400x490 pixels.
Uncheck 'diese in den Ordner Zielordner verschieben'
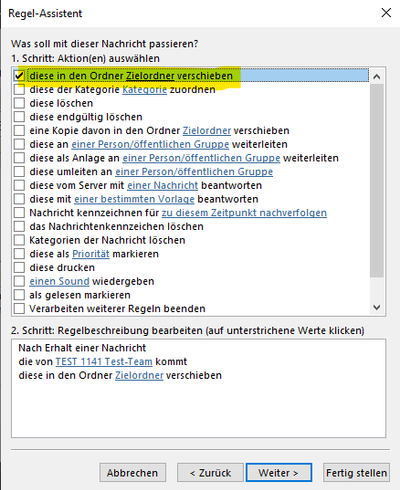pyautogui.click(x=19, y=76)
